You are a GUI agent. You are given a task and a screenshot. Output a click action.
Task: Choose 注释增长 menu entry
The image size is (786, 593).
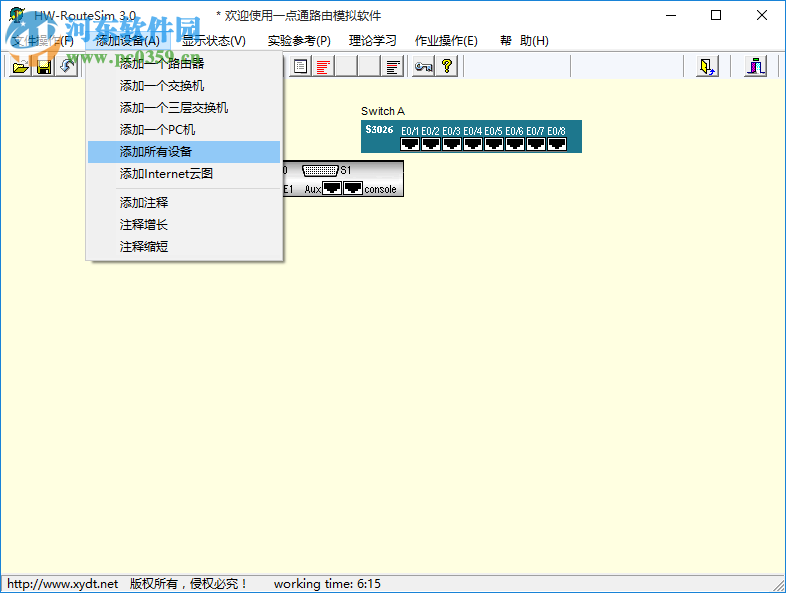pyautogui.click(x=184, y=225)
